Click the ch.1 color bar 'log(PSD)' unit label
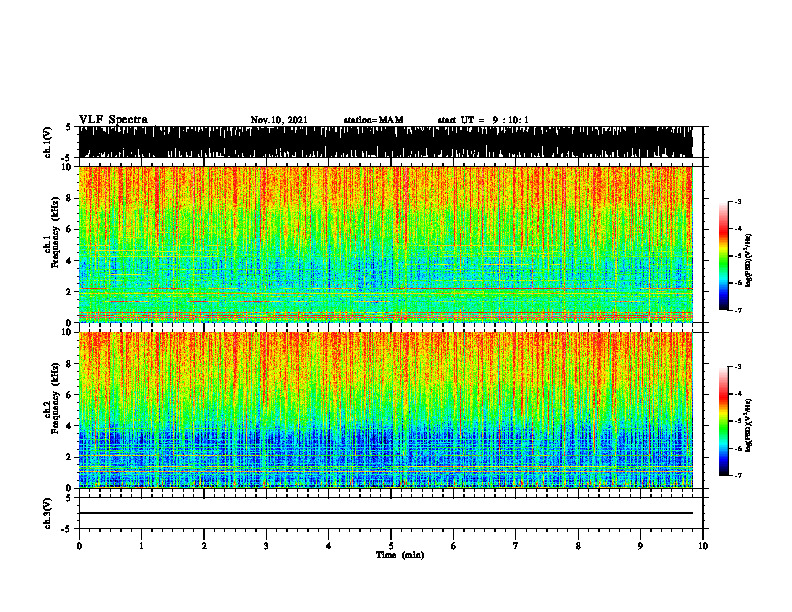Viewport: 792px width, 612px height. (749, 260)
